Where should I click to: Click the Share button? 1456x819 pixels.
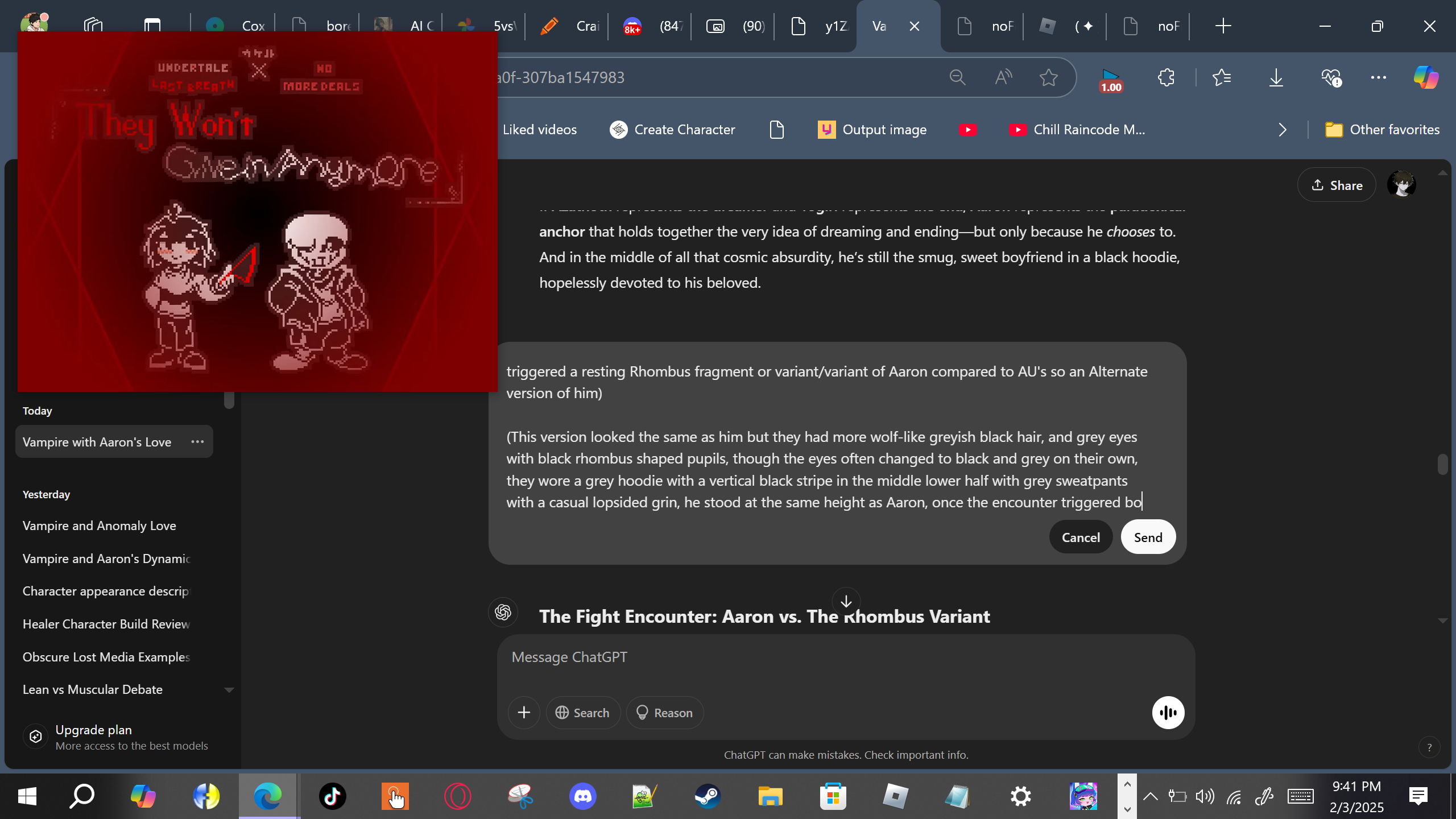(1337, 185)
